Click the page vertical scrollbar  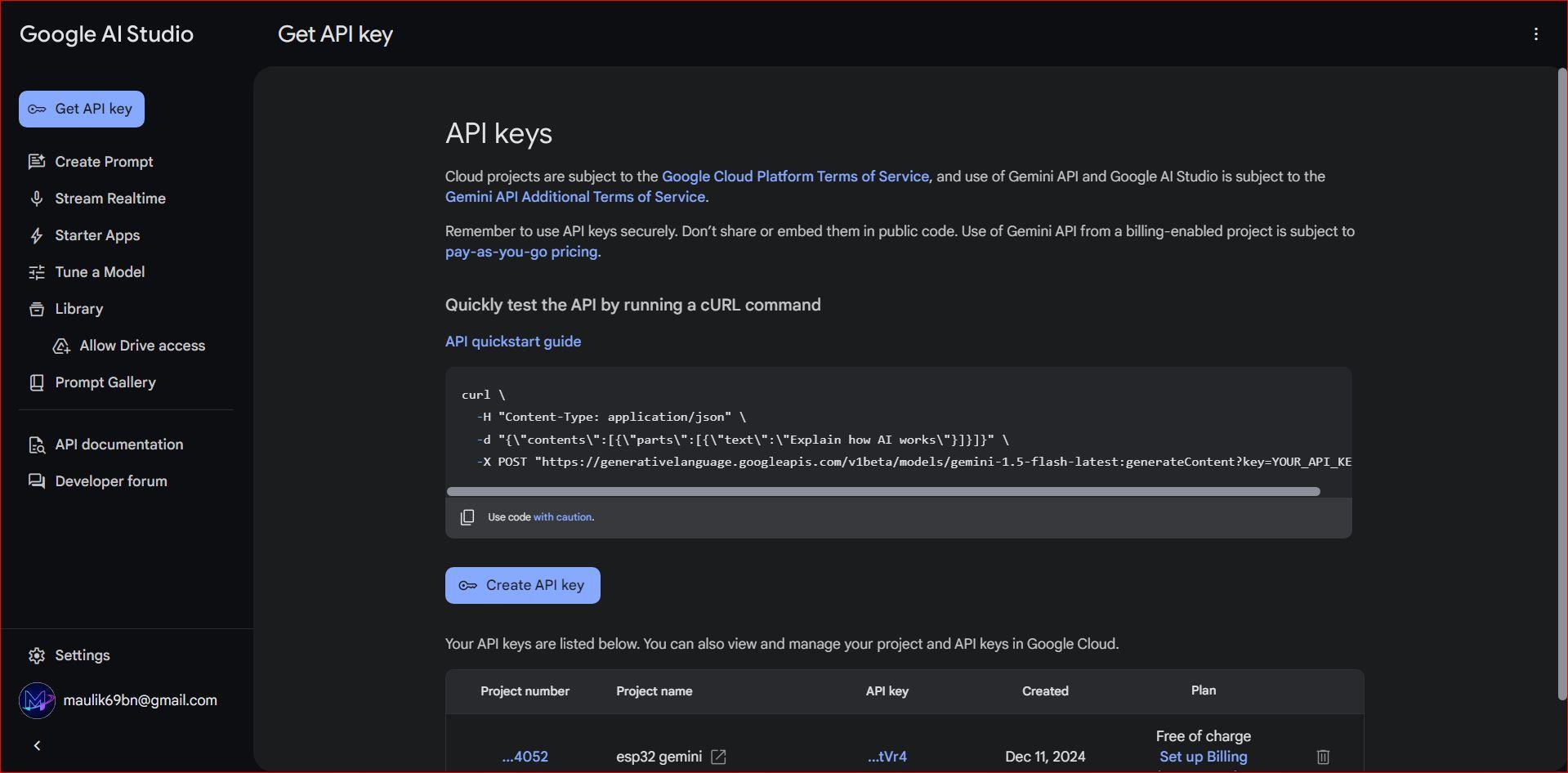(1562, 384)
